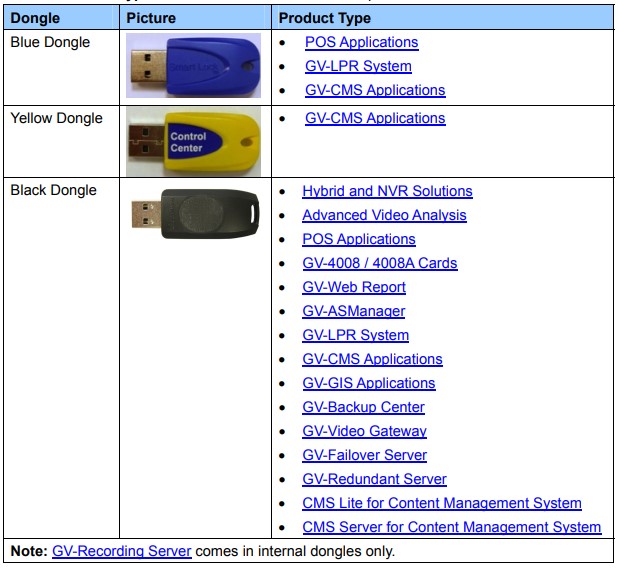The height and width of the screenshot is (568, 618).
Task: Open GV-LPR System link in Blue Dongle row
Action: click(358, 66)
